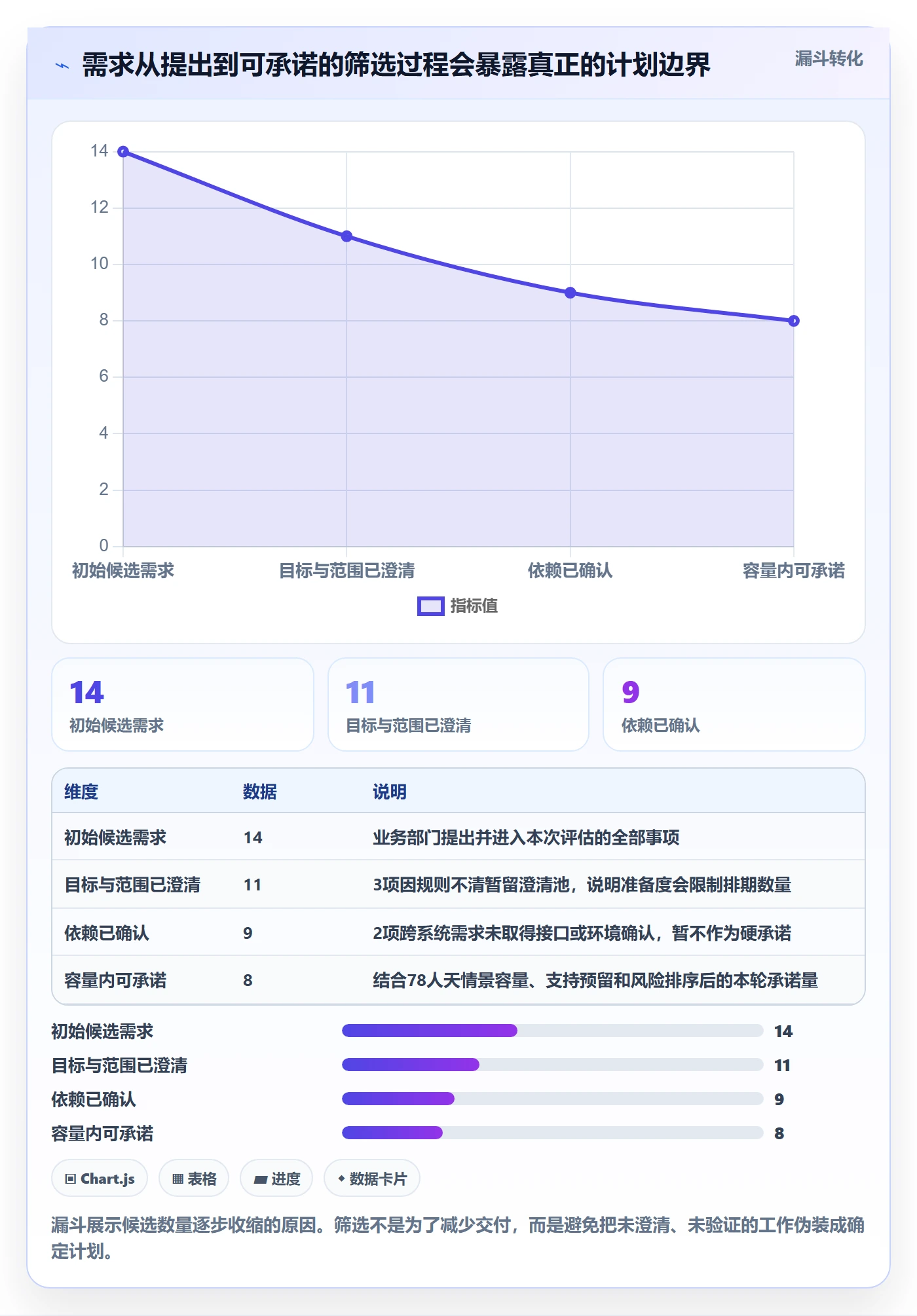This screenshot has width=917, height=1316.
Task: Open the stat card showing 11
Action: (x=458, y=704)
